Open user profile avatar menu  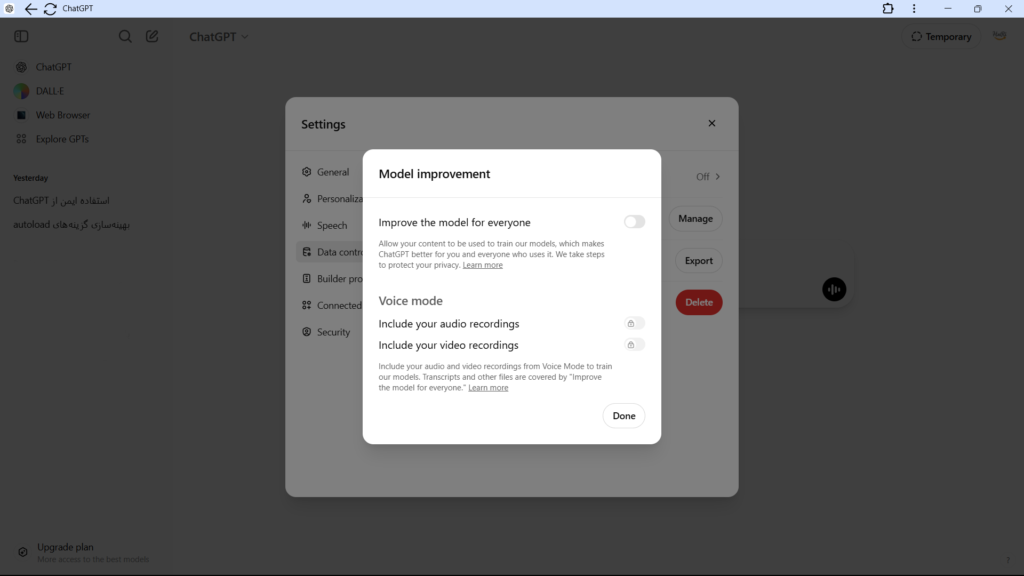point(1000,37)
